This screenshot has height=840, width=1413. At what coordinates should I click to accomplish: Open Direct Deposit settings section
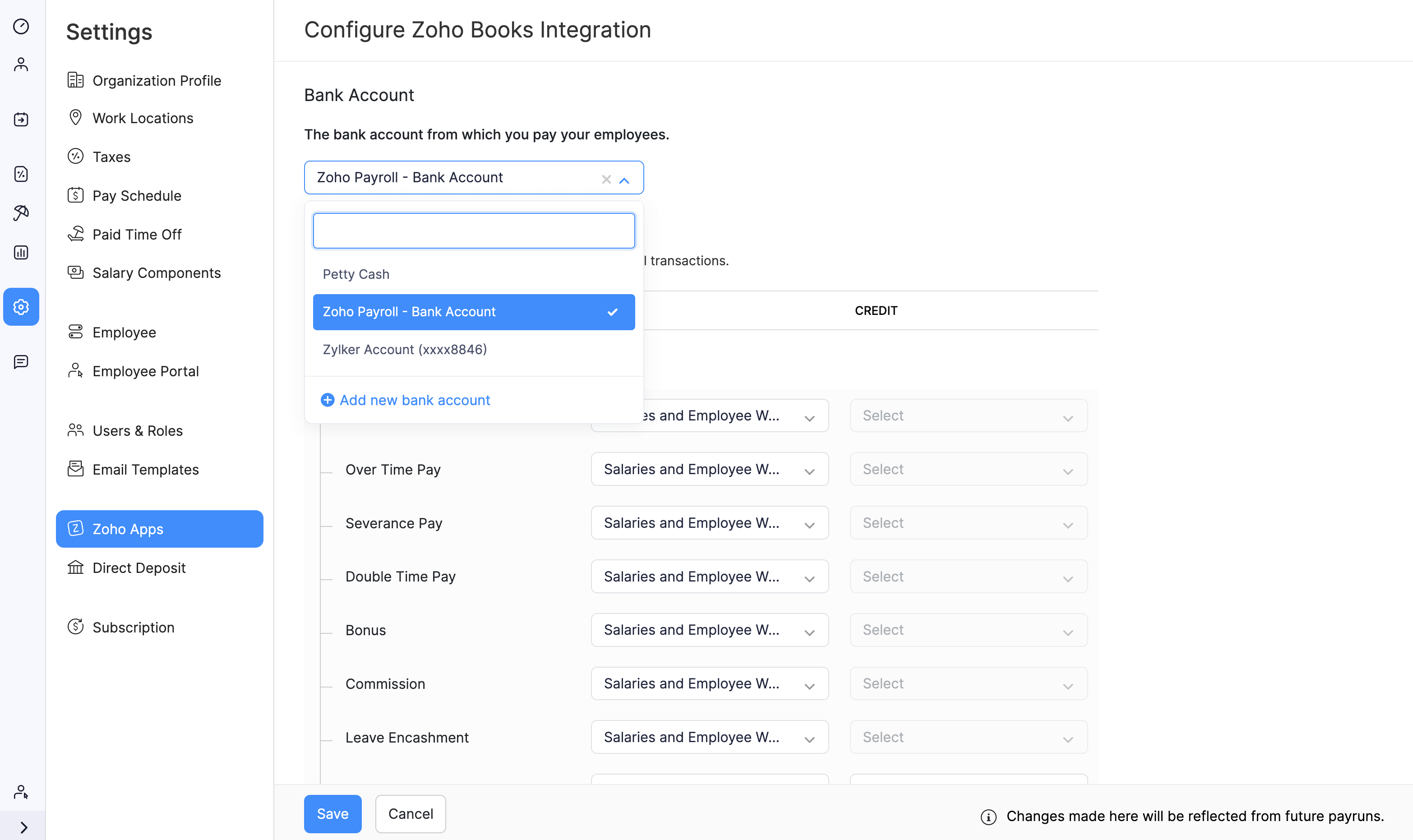tap(139, 568)
